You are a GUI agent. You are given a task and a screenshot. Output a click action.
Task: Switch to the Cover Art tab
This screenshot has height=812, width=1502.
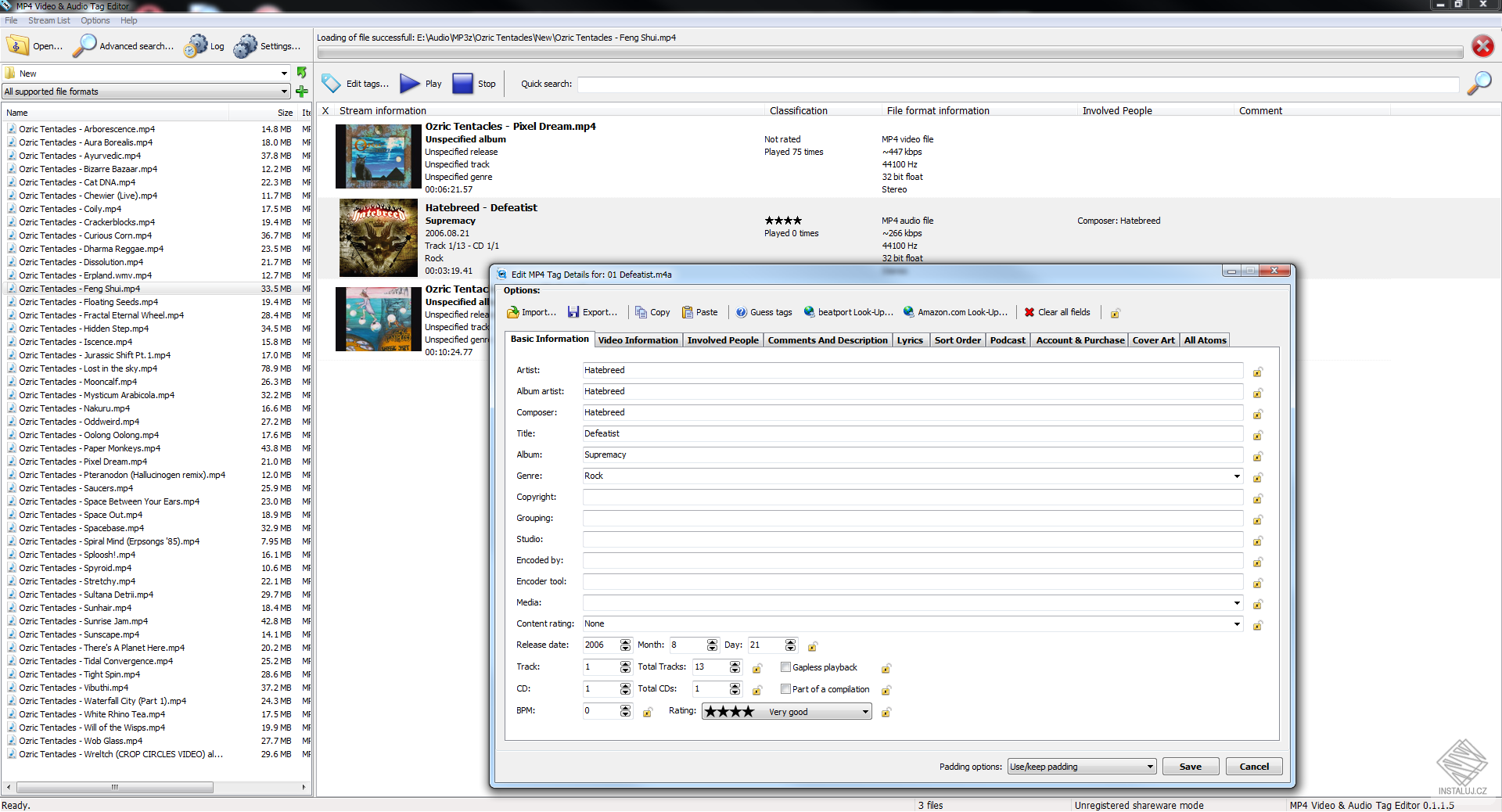pos(1154,340)
